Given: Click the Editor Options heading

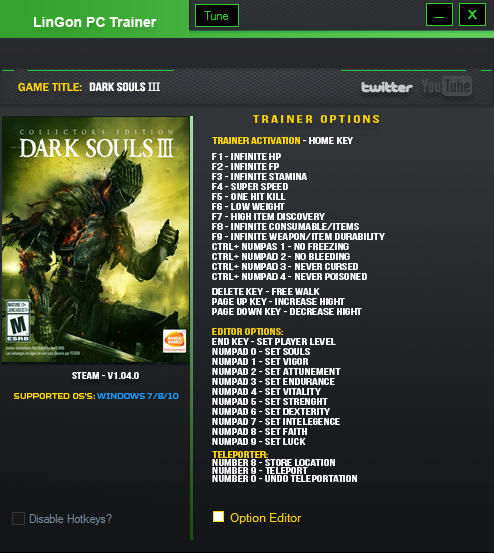Looking at the screenshot, I should pyautogui.click(x=247, y=332).
